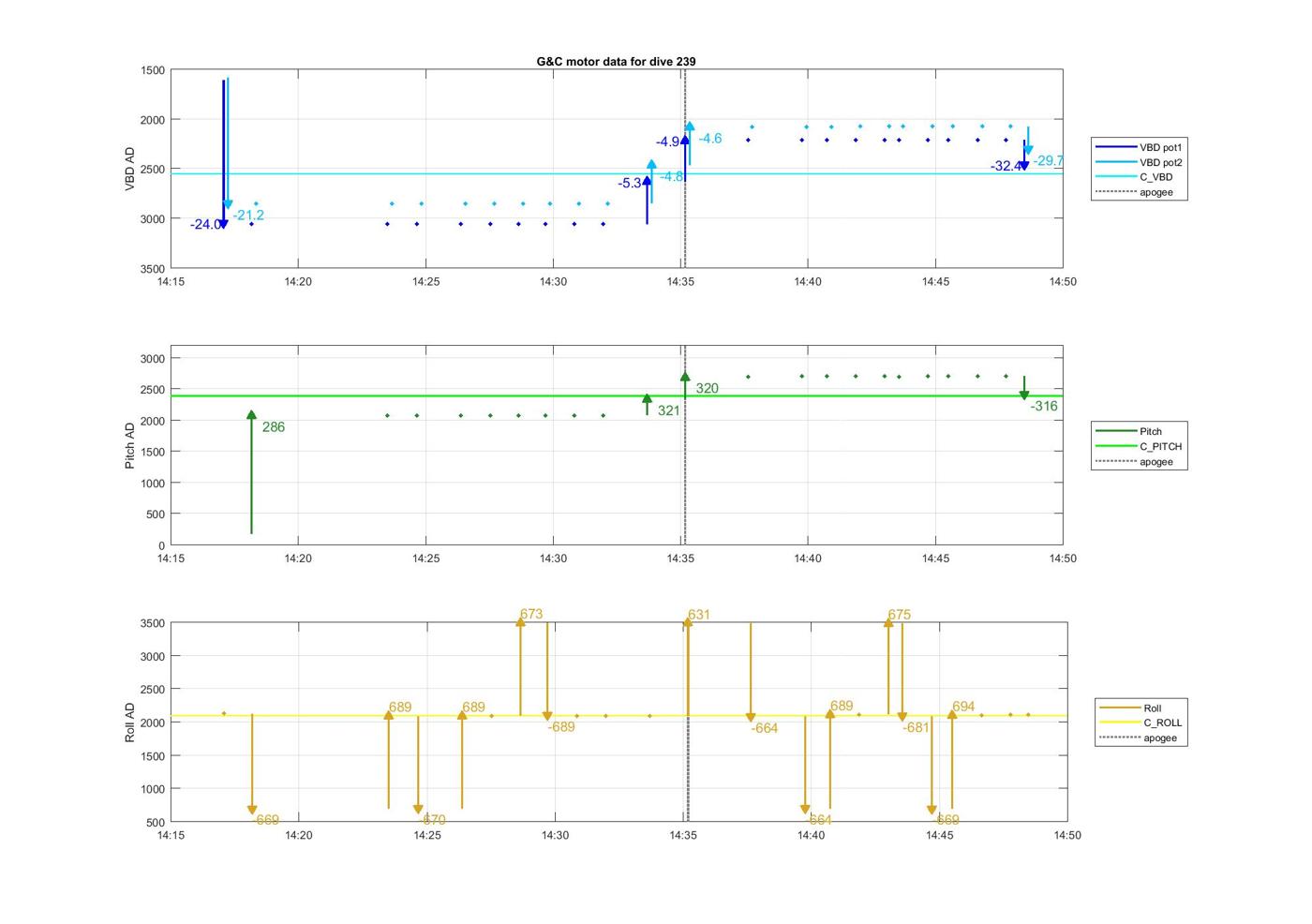
Task: Click the "675" roll data label
Action: pos(899,615)
